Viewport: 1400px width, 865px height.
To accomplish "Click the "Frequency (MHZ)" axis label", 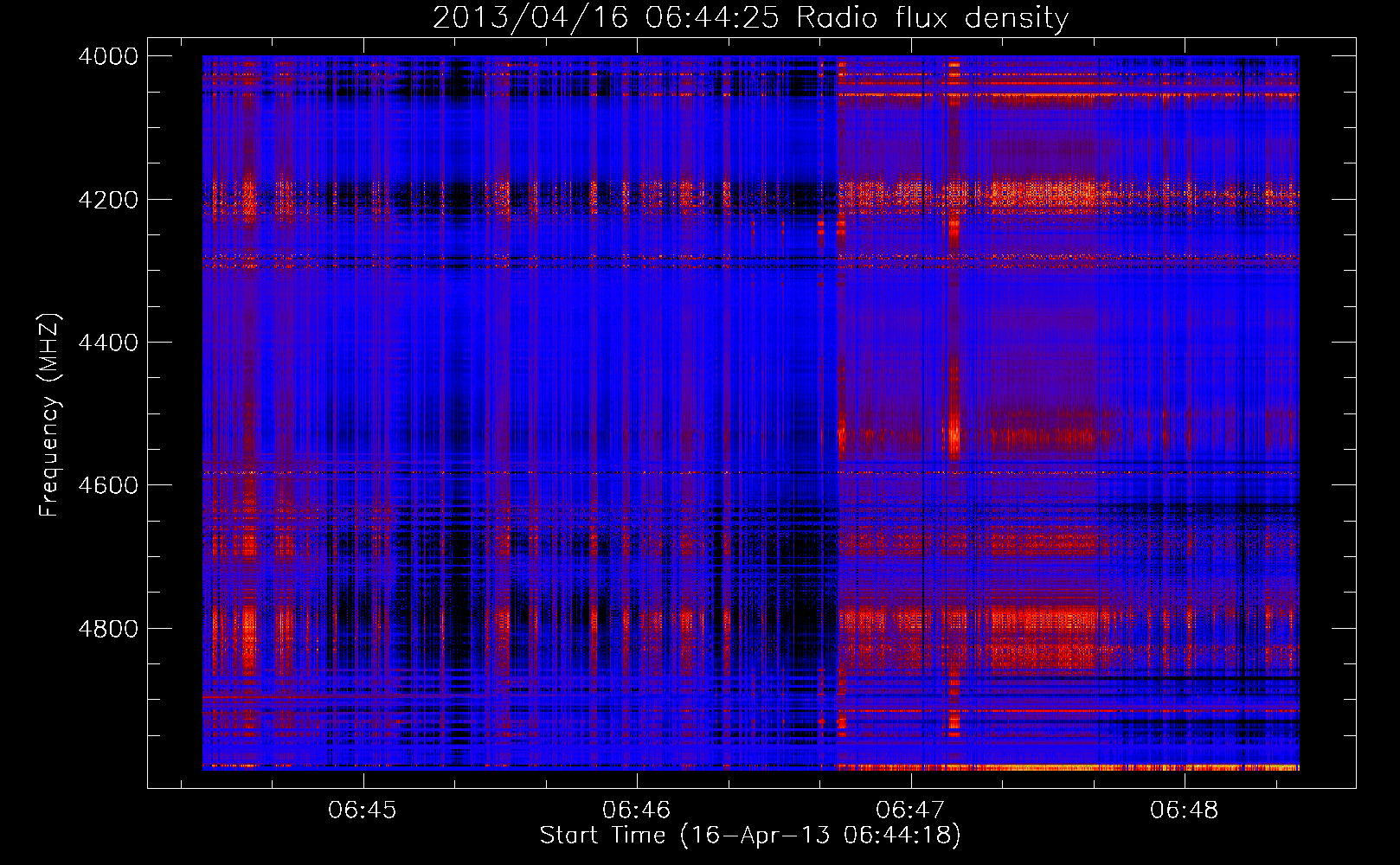I will [x=49, y=415].
